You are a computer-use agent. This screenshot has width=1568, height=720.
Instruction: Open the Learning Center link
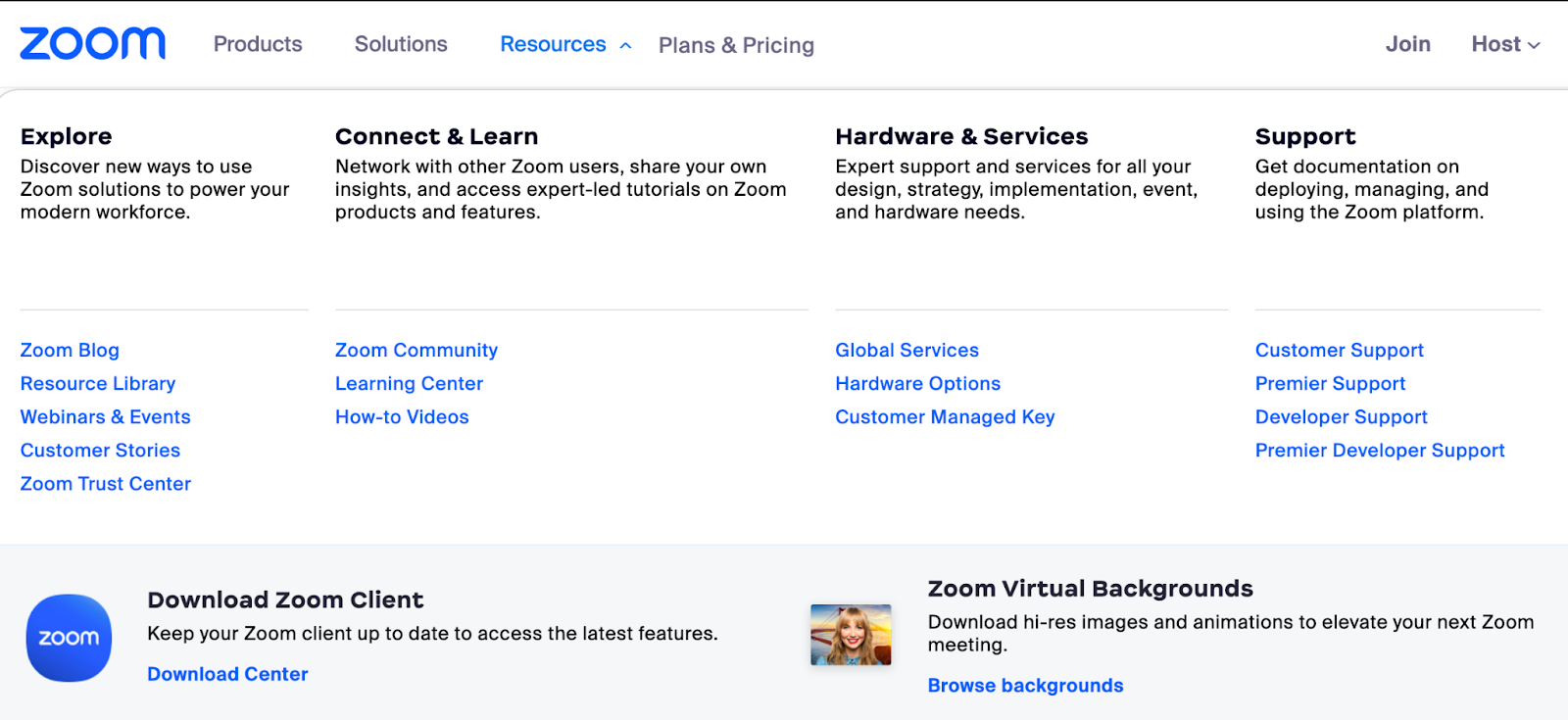coord(409,383)
